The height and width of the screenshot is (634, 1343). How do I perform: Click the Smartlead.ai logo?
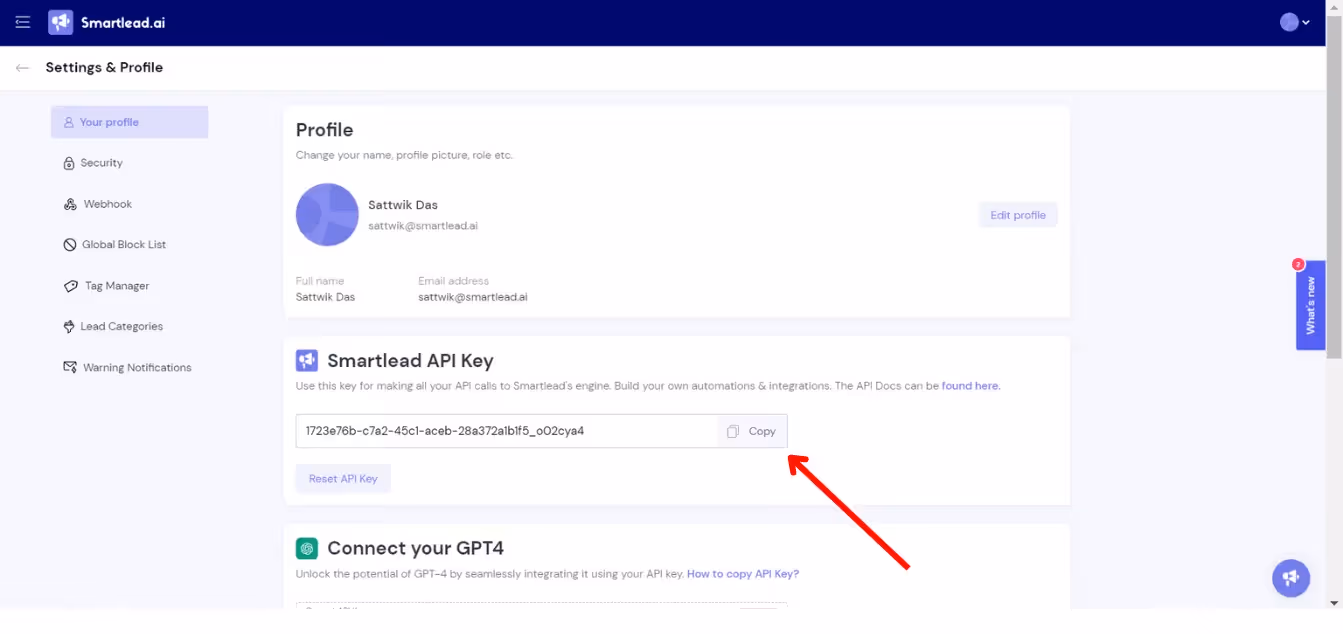coord(107,22)
